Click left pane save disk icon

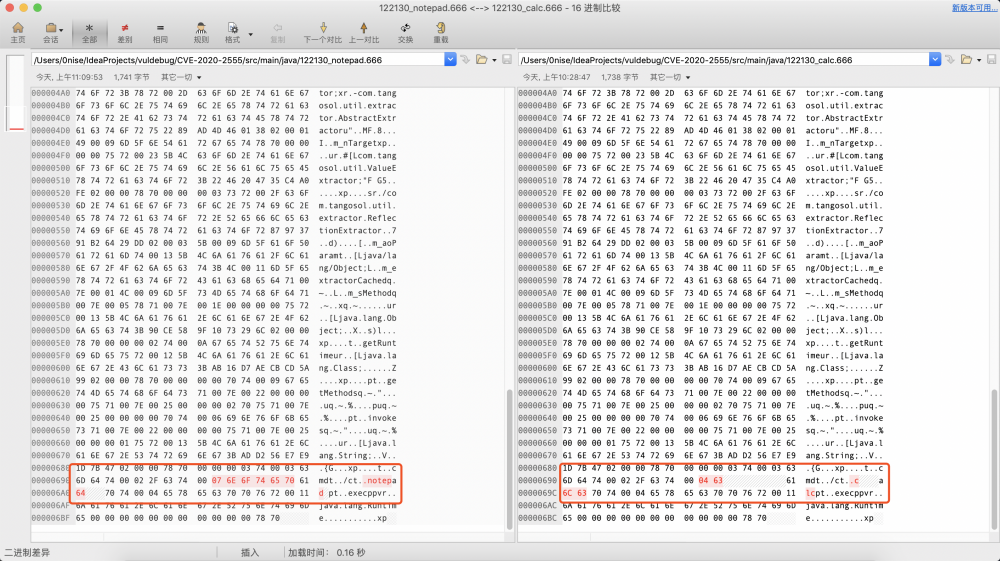507,59
